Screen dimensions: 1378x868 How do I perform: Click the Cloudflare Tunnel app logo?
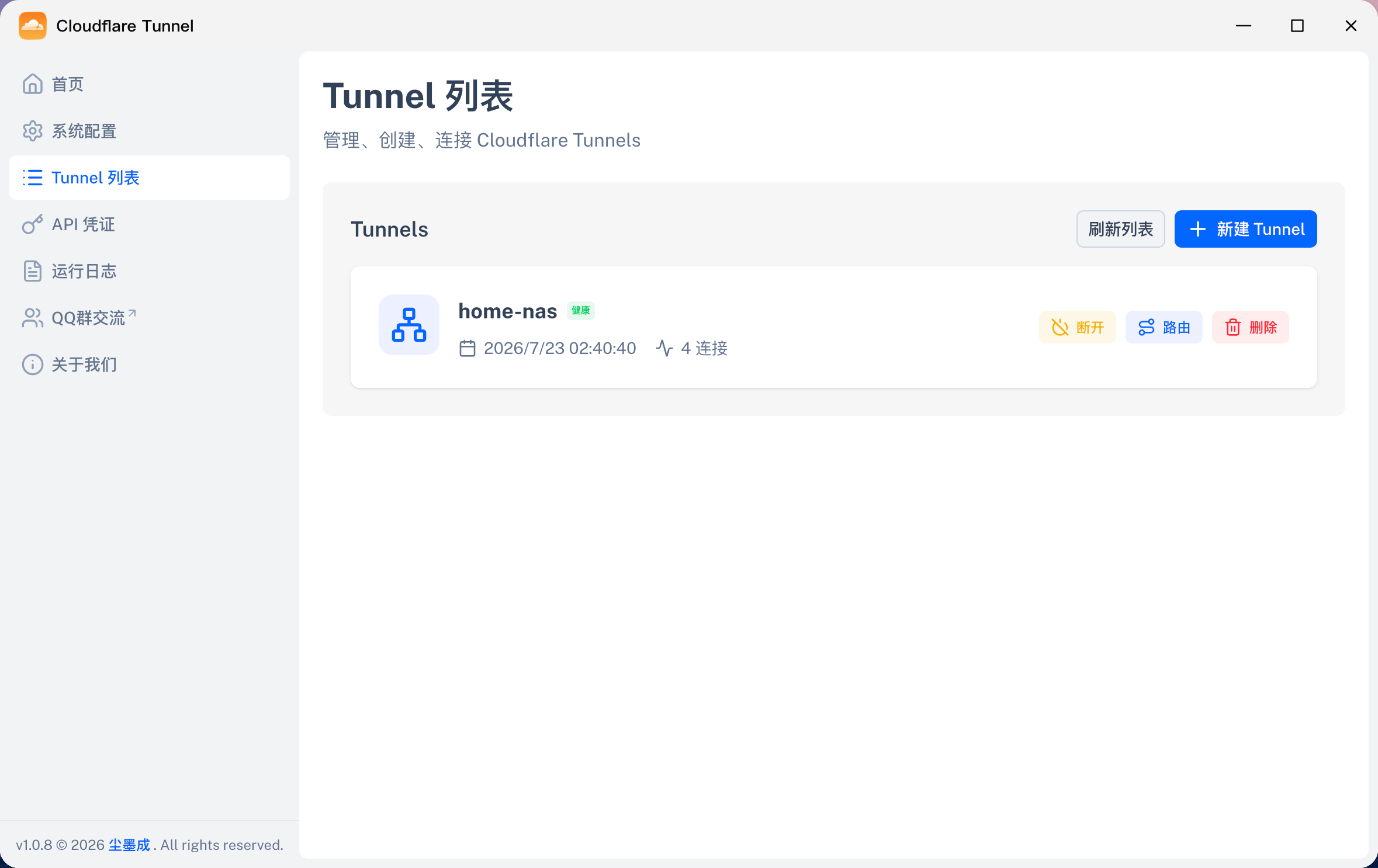coord(33,26)
